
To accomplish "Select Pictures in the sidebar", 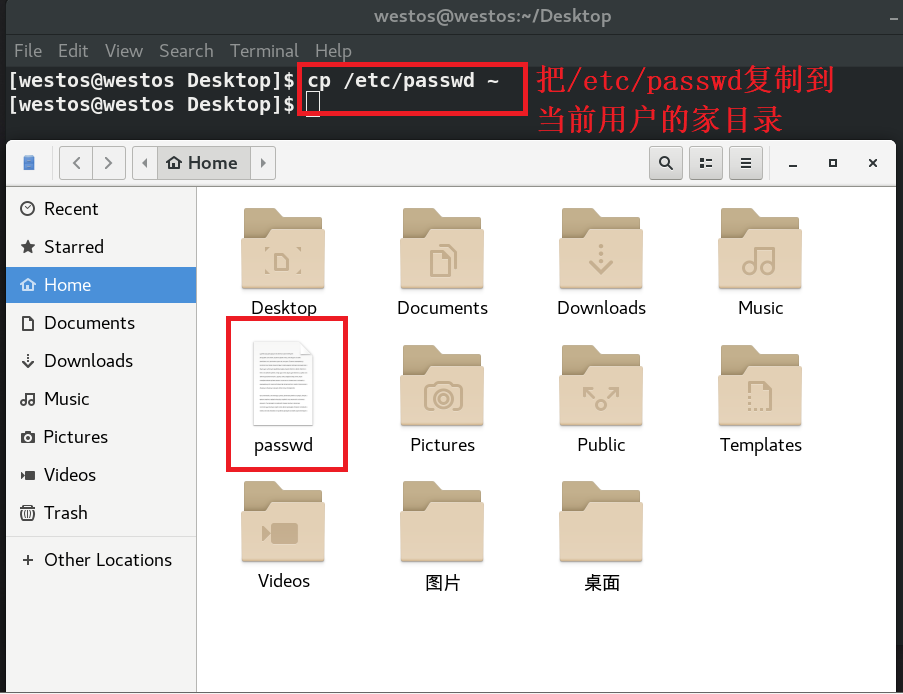I will pos(101,437).
